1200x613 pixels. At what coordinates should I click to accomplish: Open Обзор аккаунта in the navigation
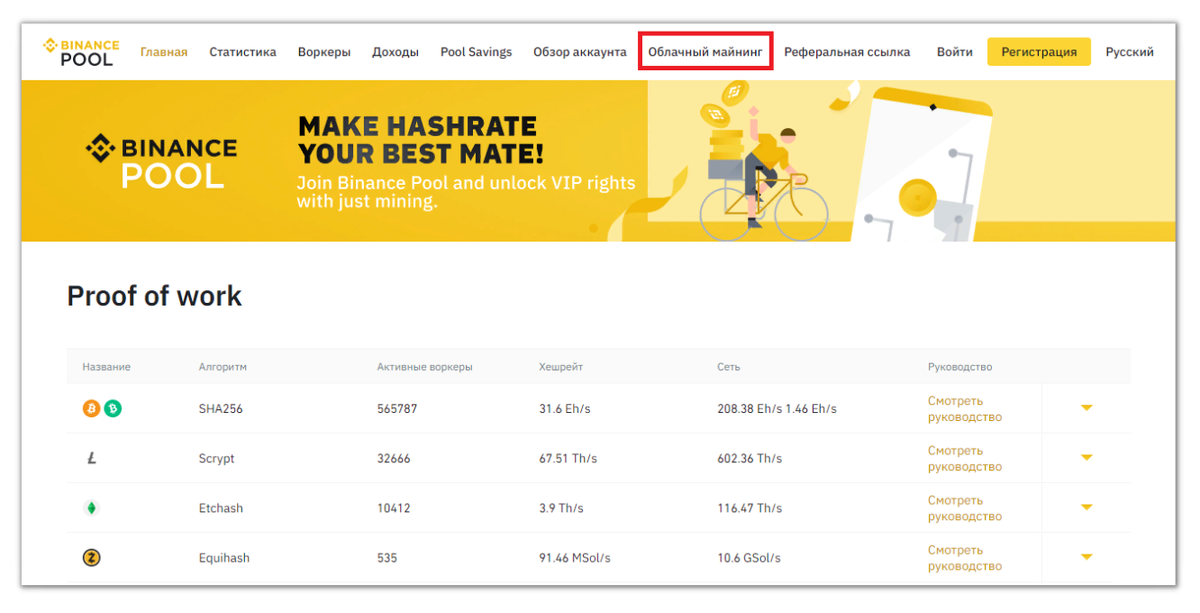[x=580, y=52]
